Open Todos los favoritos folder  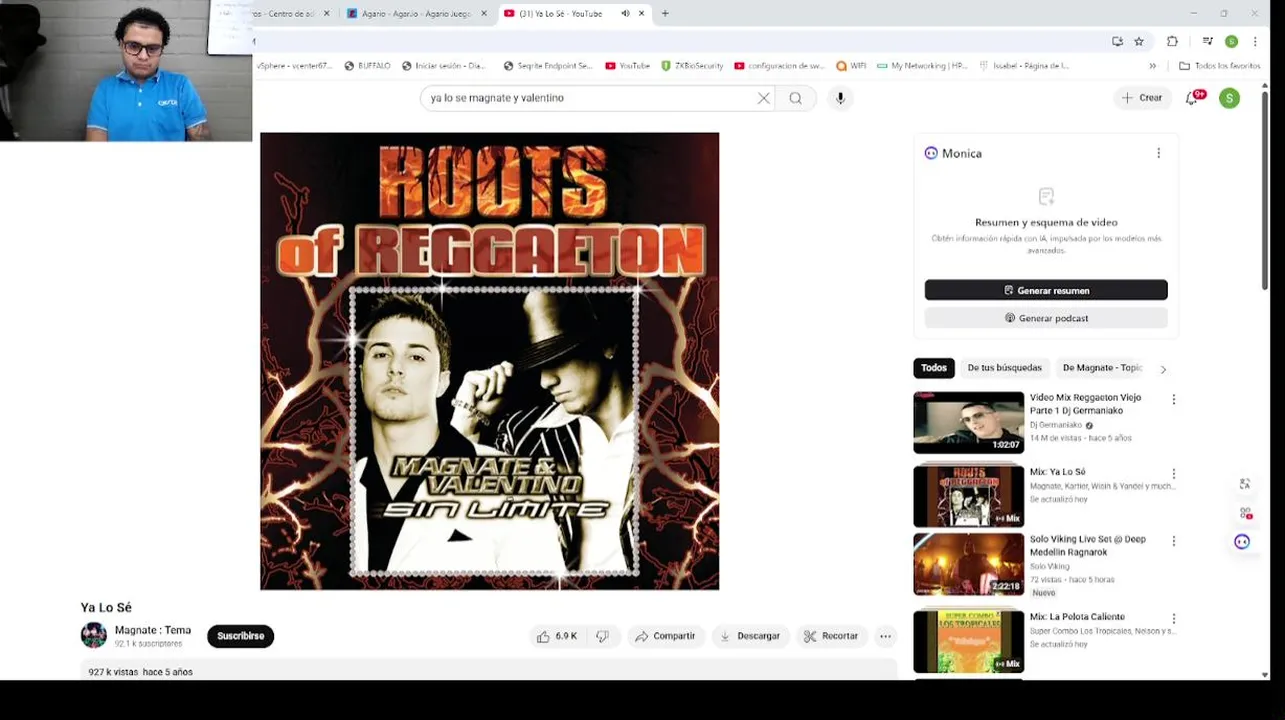(1219, 66)
